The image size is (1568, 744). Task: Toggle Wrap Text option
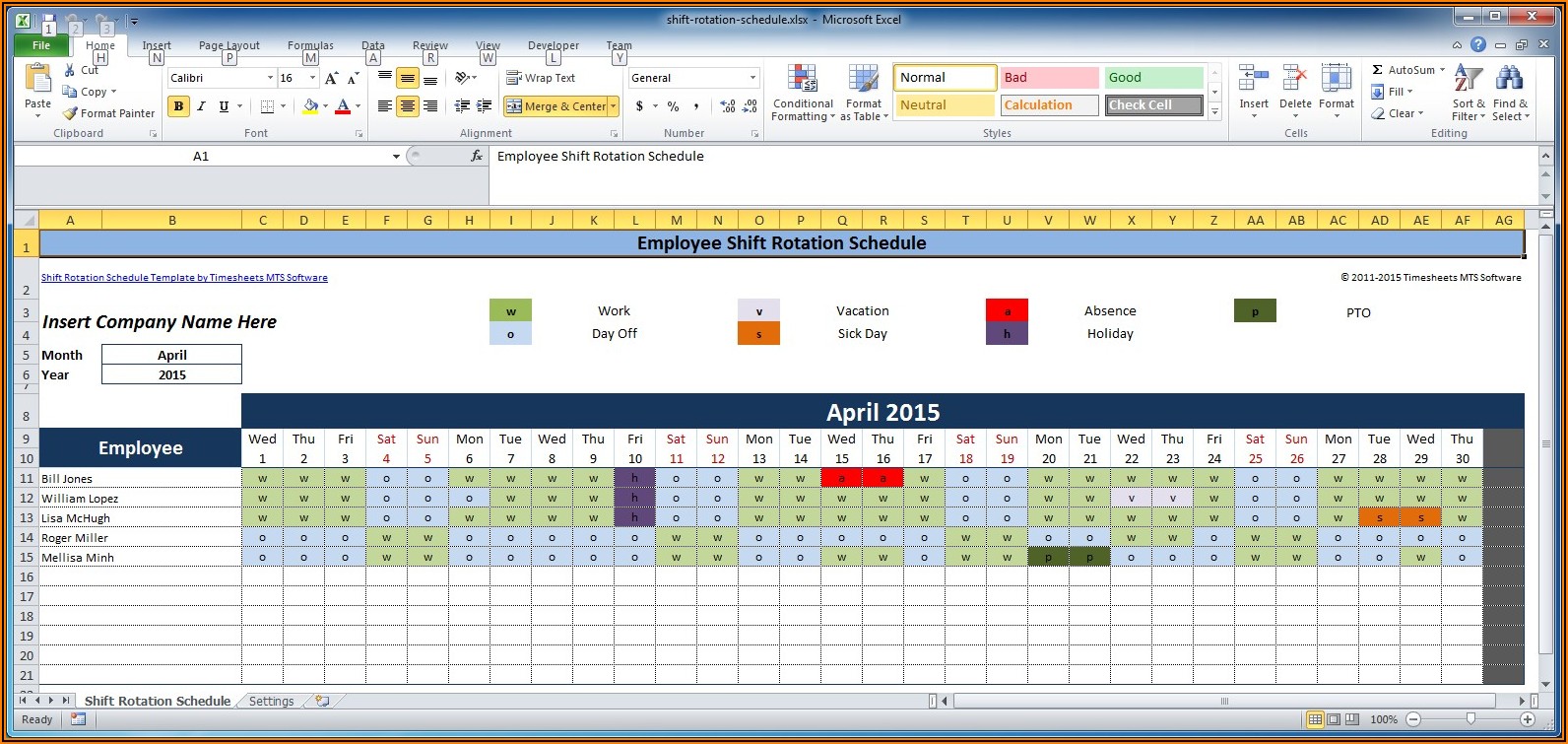[541, 78]
